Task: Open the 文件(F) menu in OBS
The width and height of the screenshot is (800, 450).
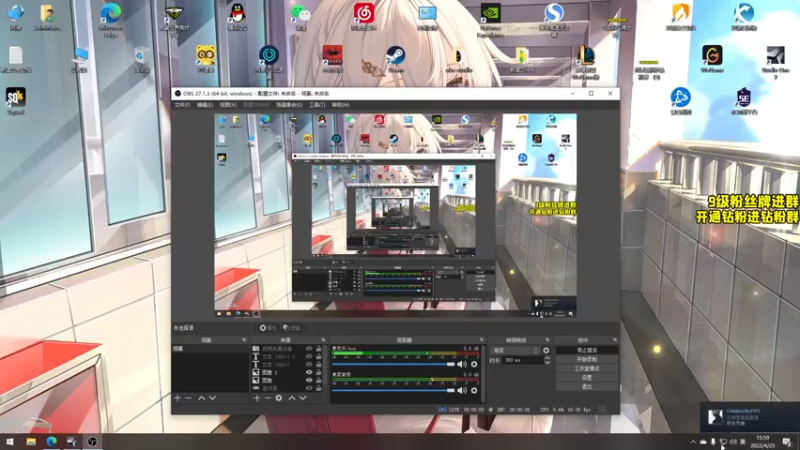Action: pos(182,105)
